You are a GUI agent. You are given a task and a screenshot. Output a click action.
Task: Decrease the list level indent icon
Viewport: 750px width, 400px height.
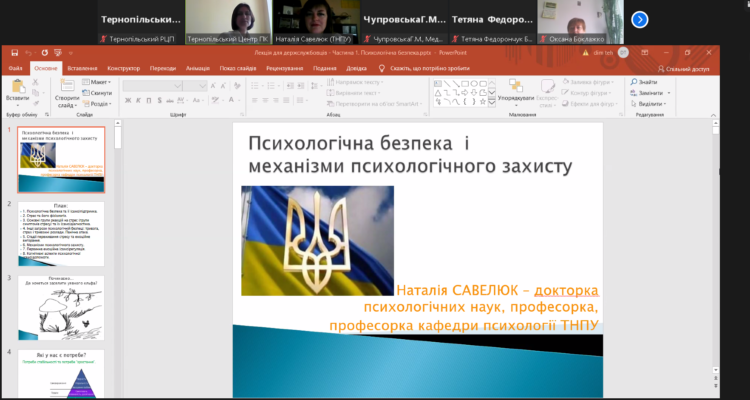point(290,86)
